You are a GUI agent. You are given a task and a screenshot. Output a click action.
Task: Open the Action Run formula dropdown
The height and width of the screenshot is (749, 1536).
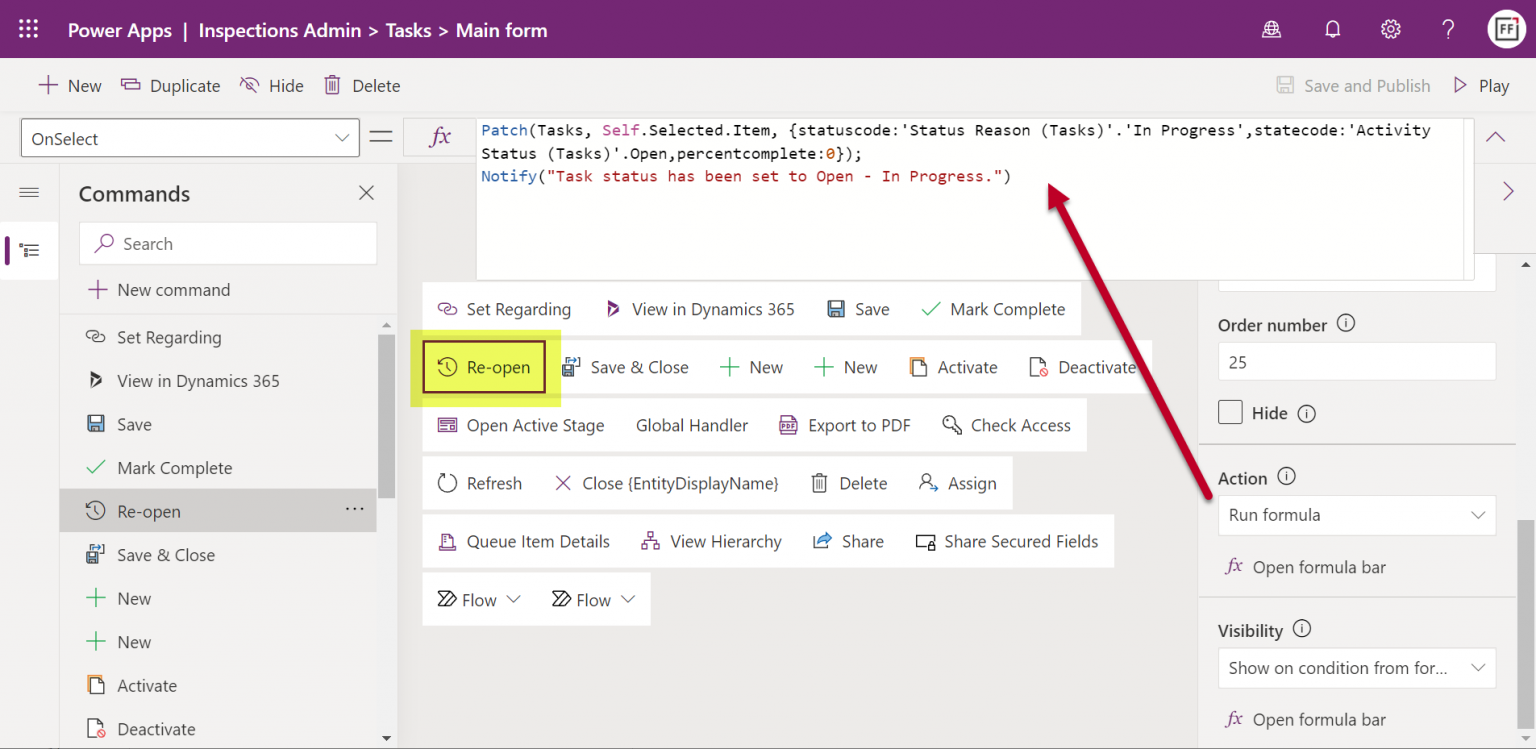click(1356, 515)
